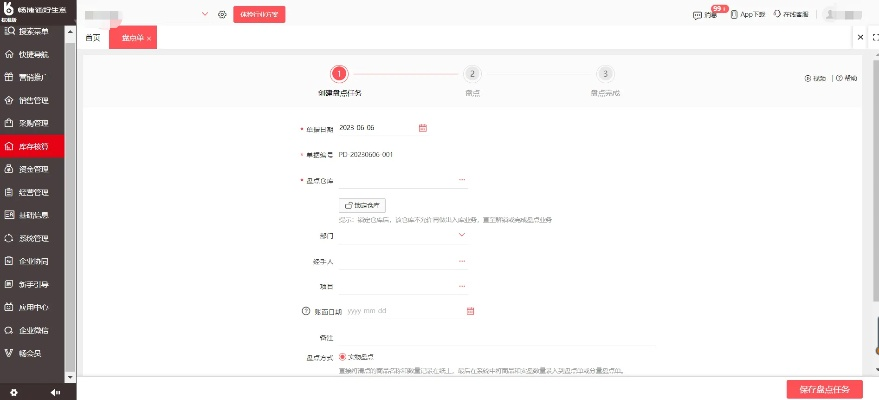The width and height of the screenshot is (879, 400).
Task: Open the 资金管理 sidebar module
Action: 39,169
